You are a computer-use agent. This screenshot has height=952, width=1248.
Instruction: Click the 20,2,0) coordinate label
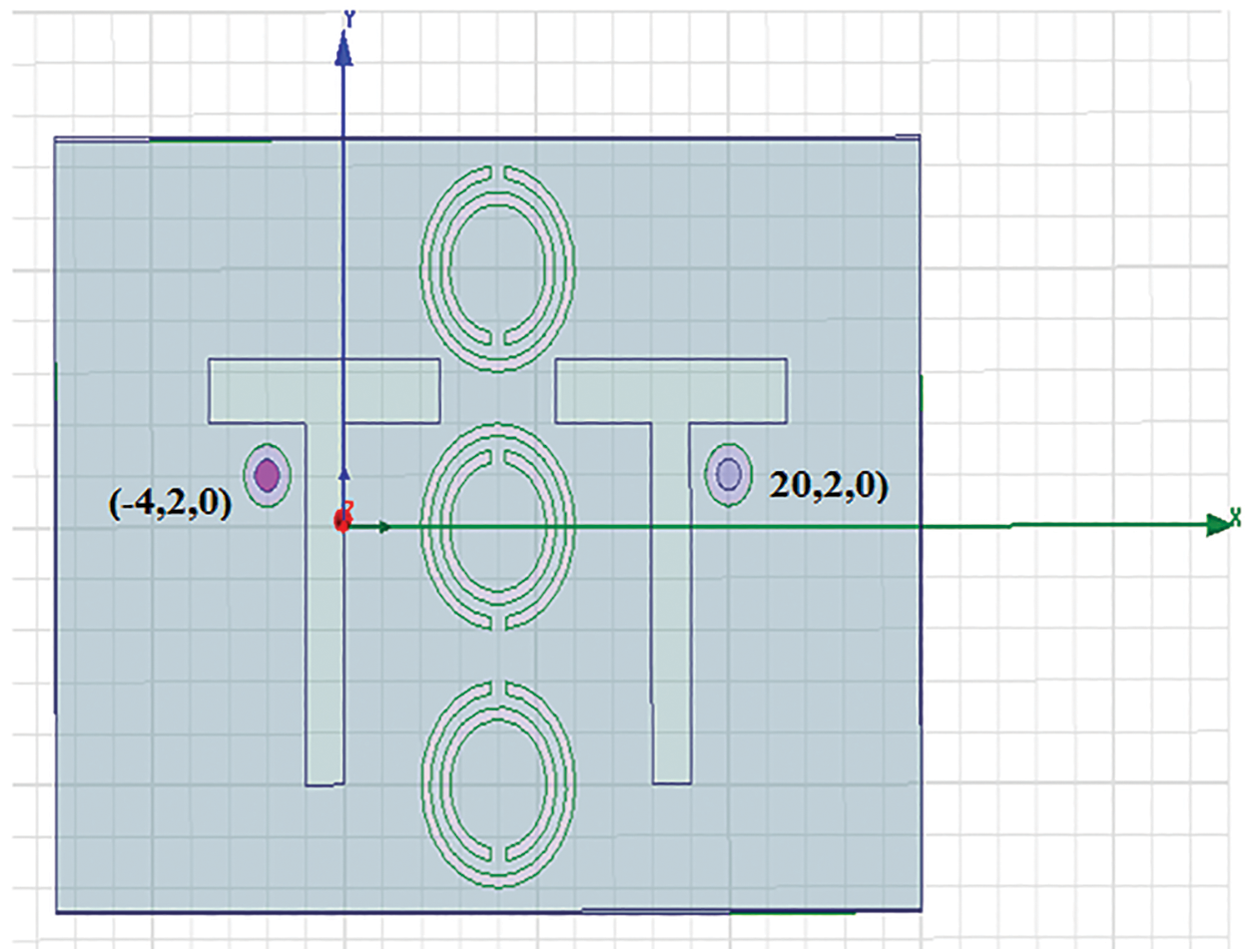[x=829, y=485]
